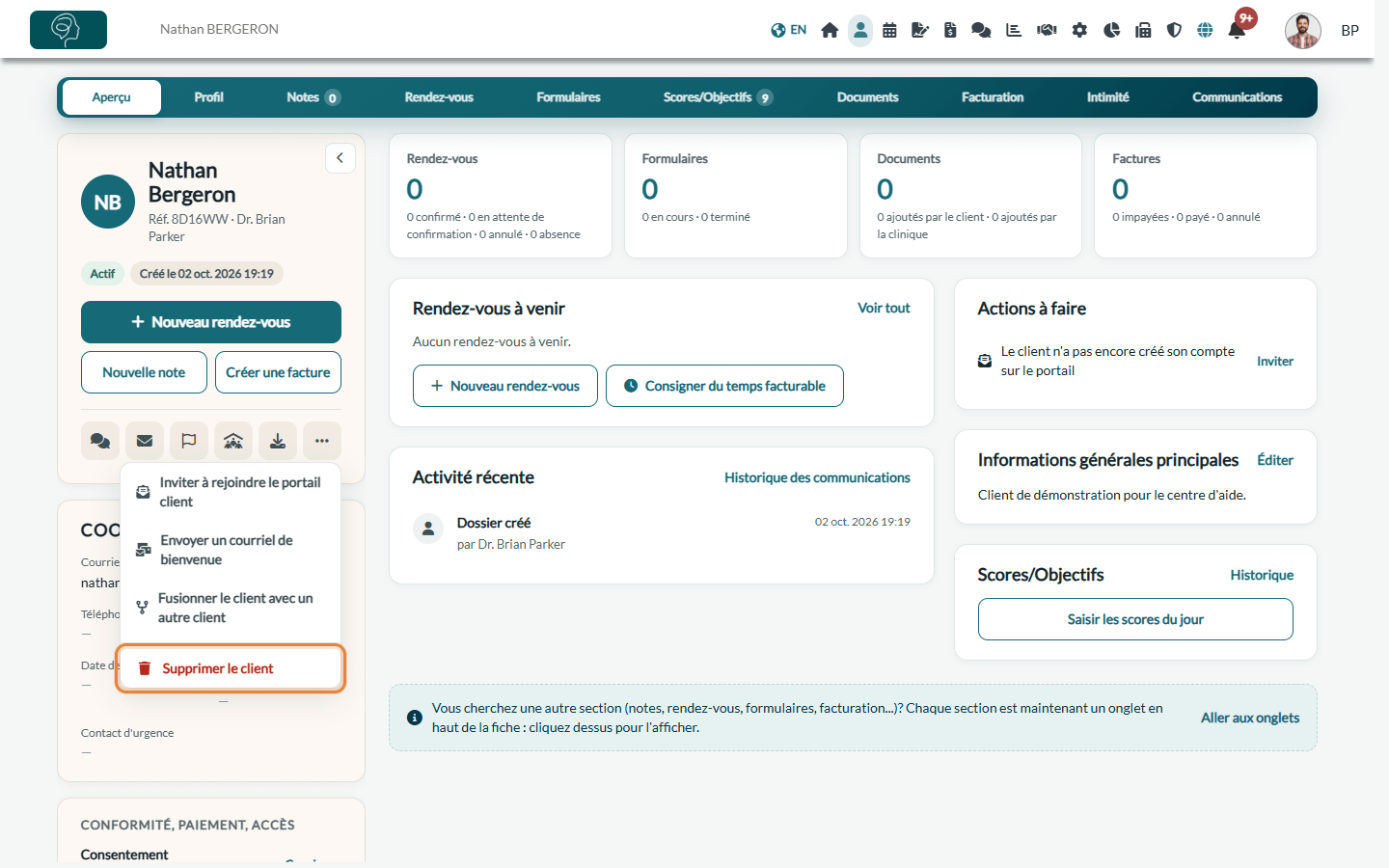Open the user profile avatar menu
Screen dimensions: 1389x868
1303,31
